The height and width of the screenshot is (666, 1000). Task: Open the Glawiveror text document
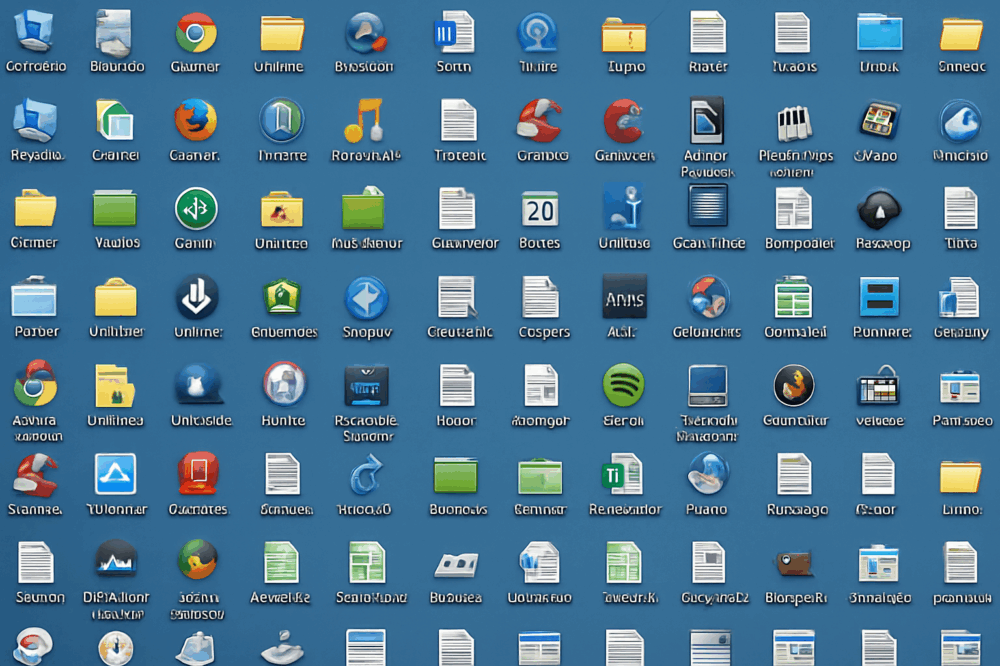(457, 209)
